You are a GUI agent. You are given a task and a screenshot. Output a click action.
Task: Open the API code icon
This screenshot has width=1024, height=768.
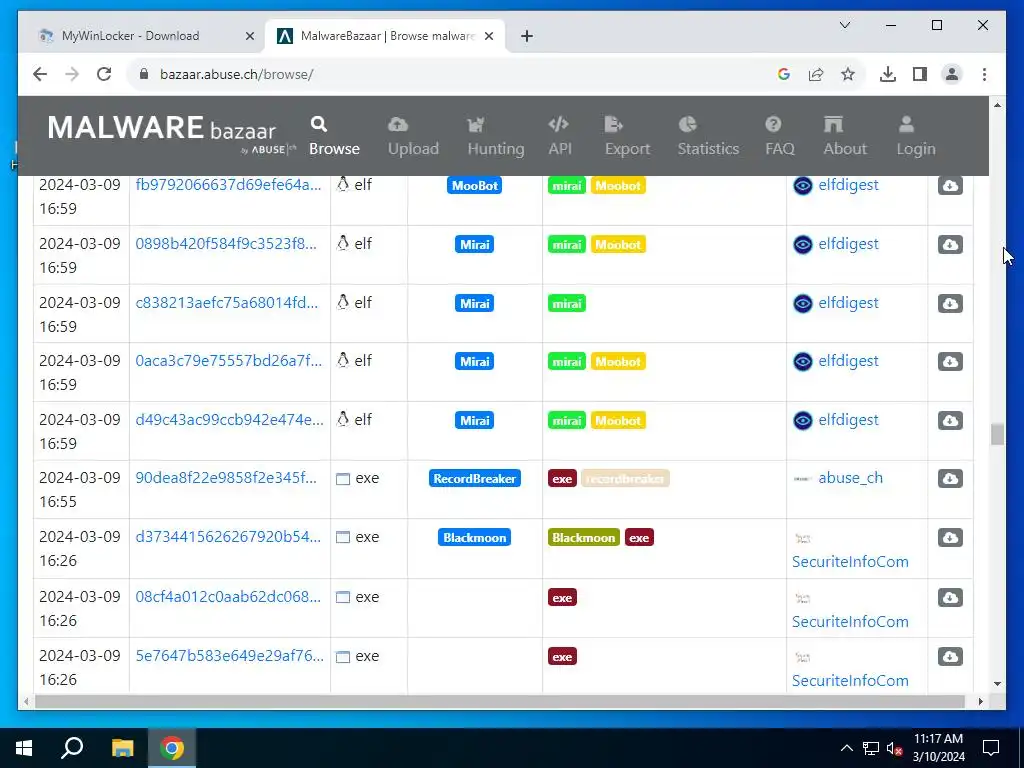coord(558,124)
